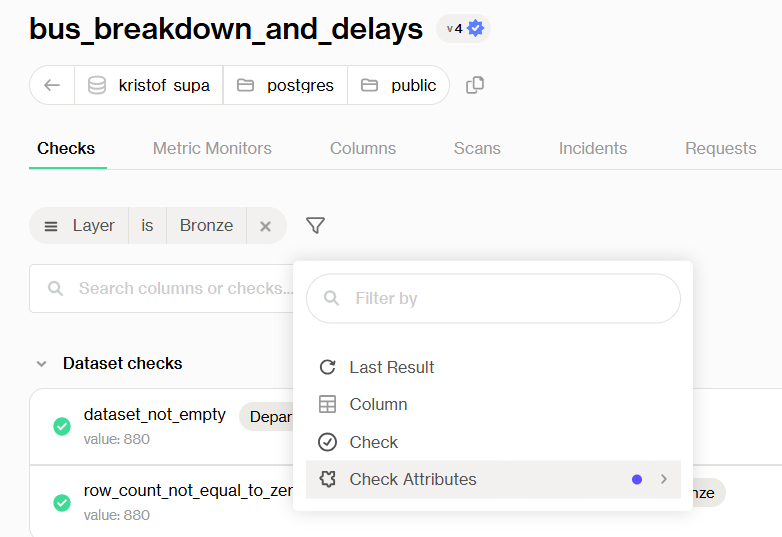Image resolution: width=782 pixels, height=537 pixels.
Task: Choose Check filter option
Action: point(373,442)
